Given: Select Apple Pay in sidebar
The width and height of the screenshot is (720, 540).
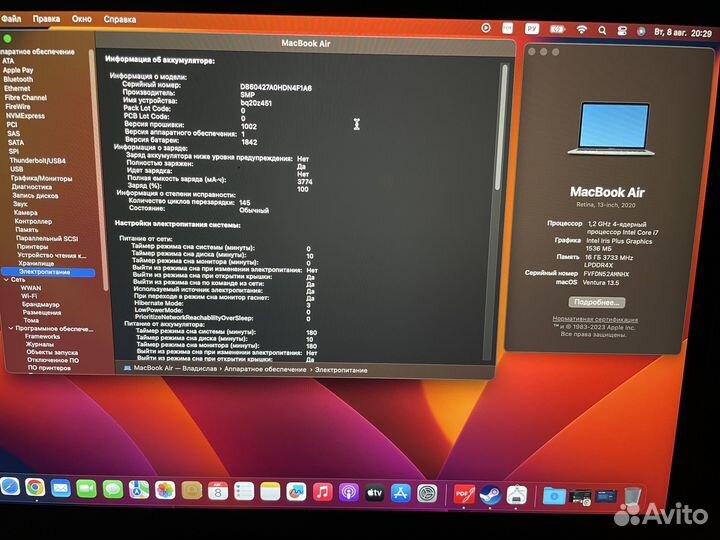Looking at the screenshot, I should [18, 70].
